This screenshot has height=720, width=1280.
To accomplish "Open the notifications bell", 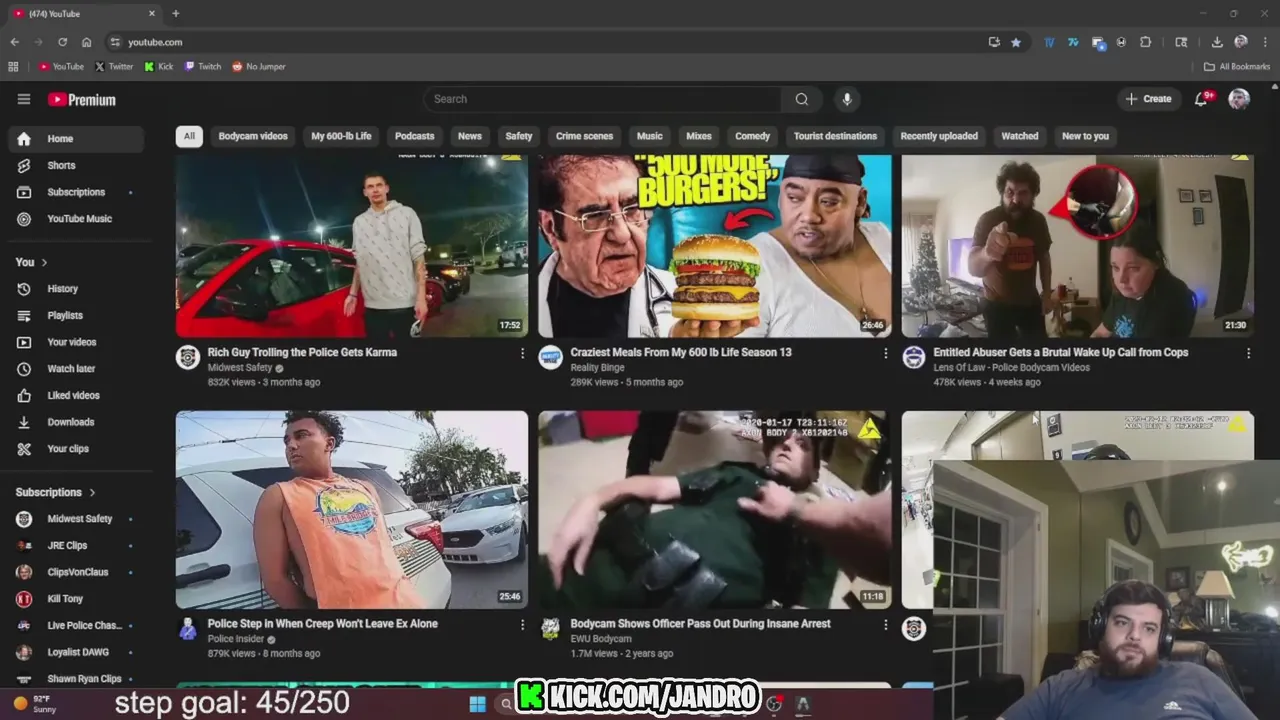I will tap(1203, 98).
